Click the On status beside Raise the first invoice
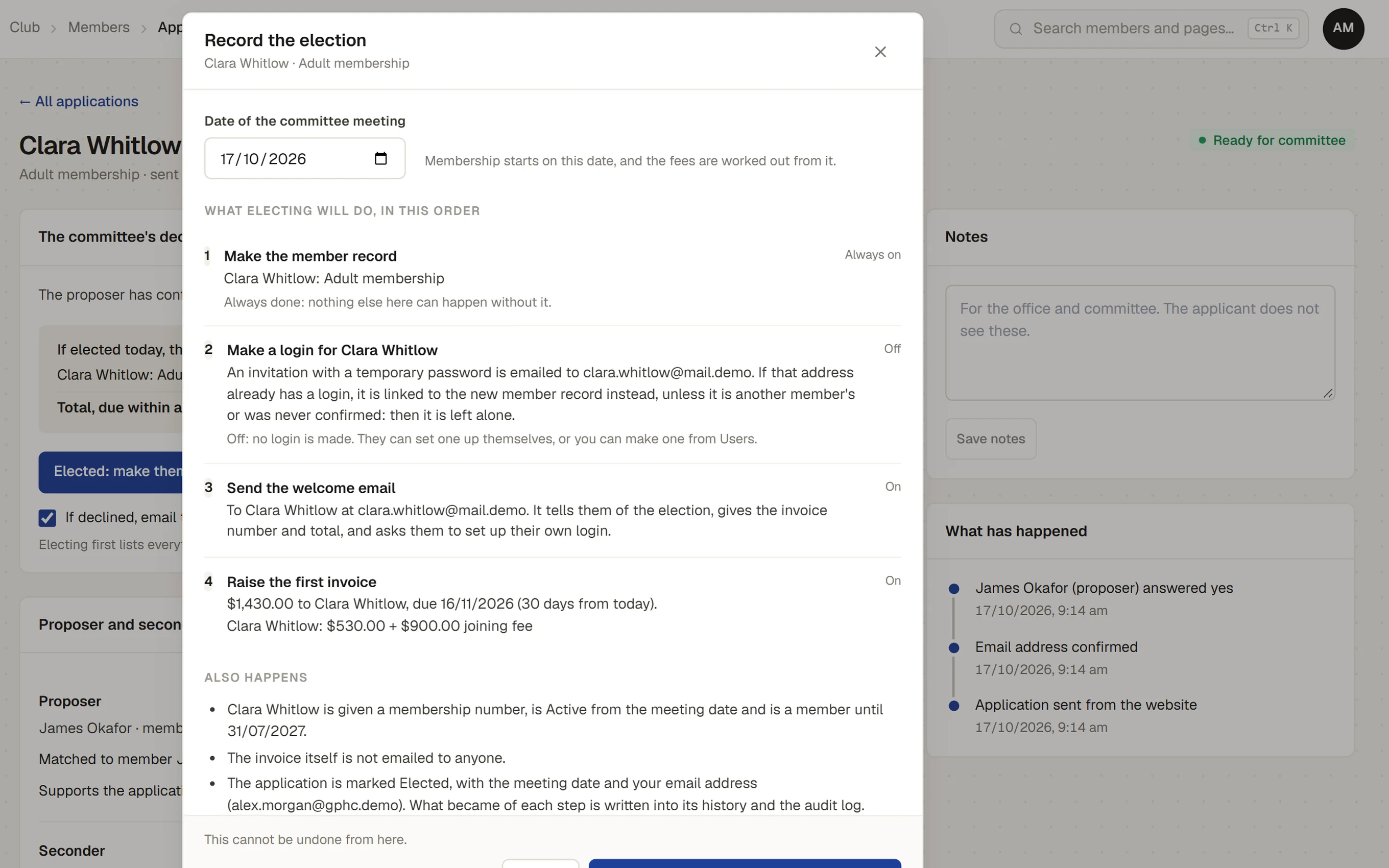The height and width of the screenshot is (868, 1389). (893, 581)
